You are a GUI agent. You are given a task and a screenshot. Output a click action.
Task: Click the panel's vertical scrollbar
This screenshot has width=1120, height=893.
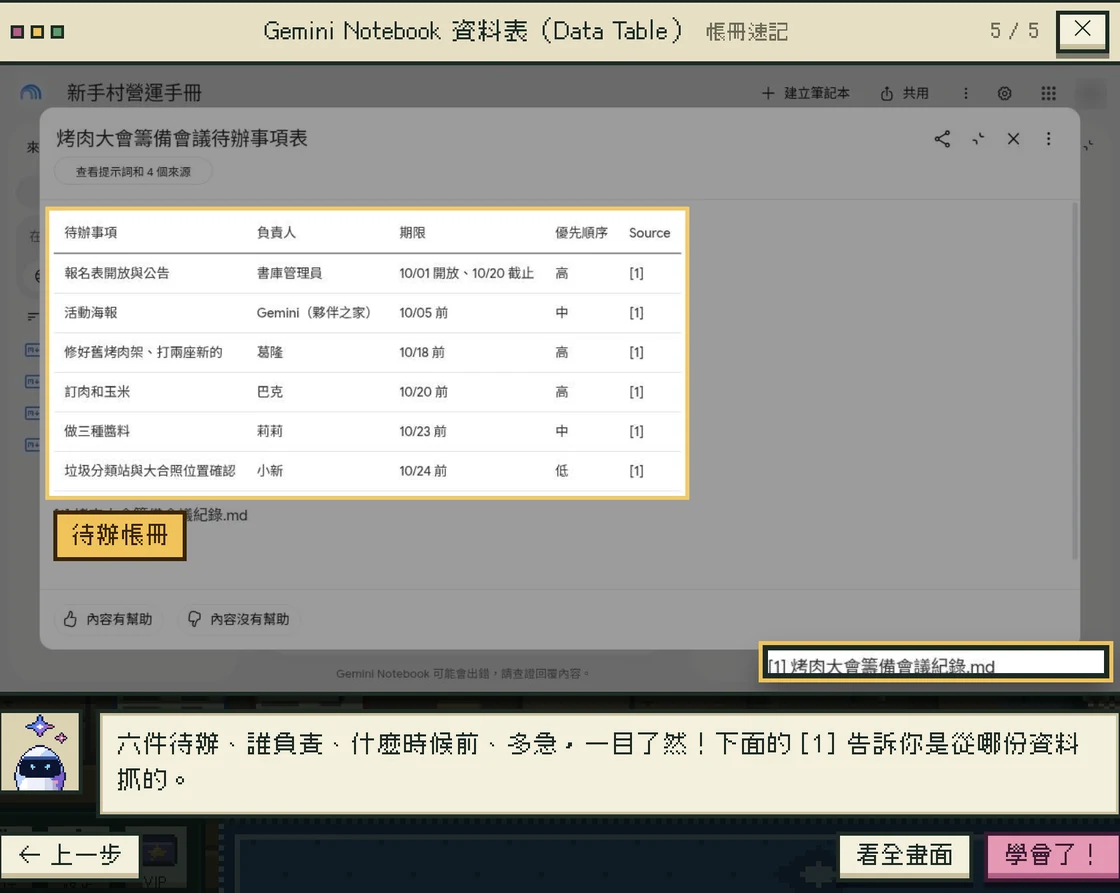[1074, 381]
